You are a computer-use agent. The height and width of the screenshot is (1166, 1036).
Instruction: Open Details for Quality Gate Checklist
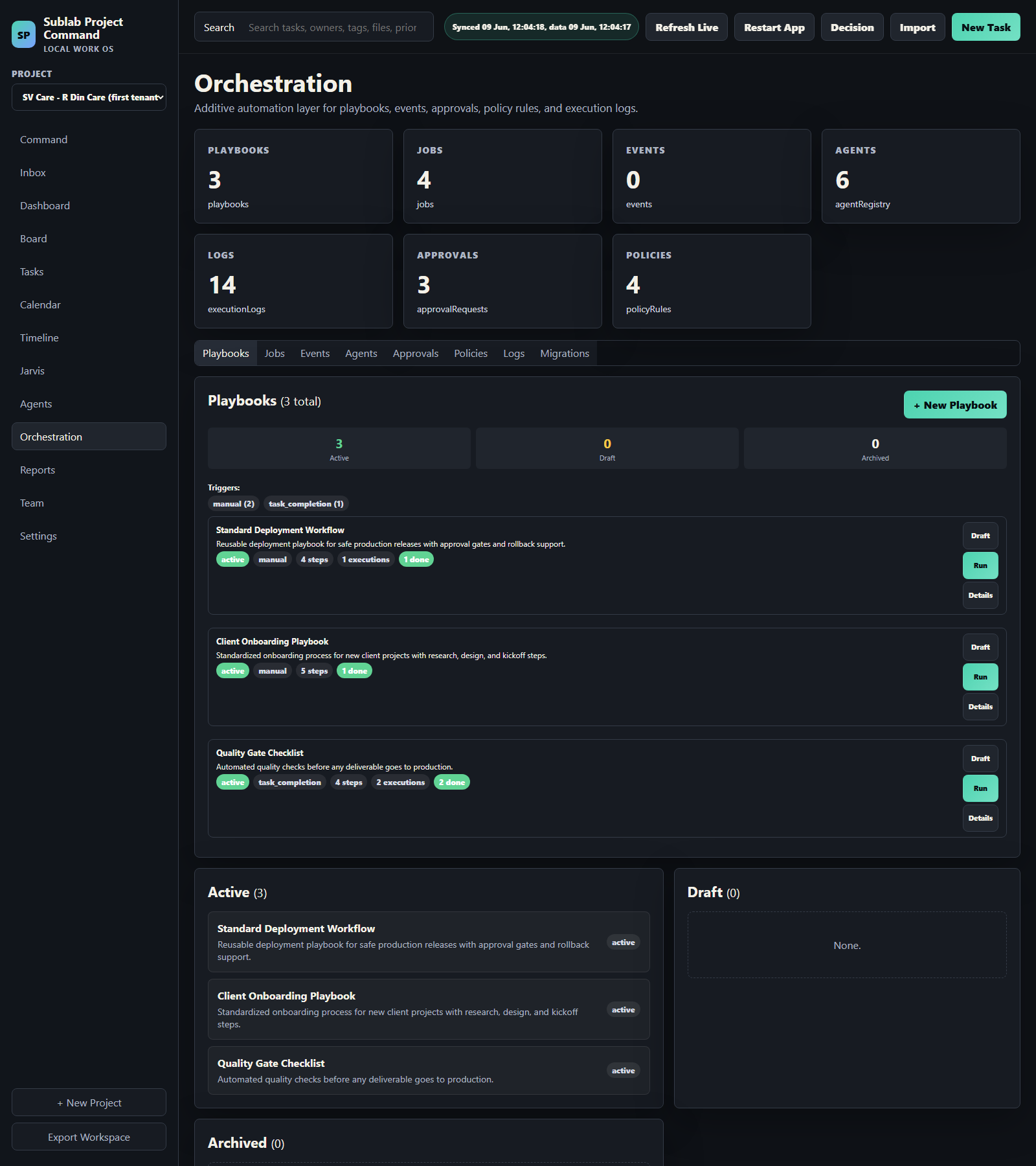click(980, 818)
